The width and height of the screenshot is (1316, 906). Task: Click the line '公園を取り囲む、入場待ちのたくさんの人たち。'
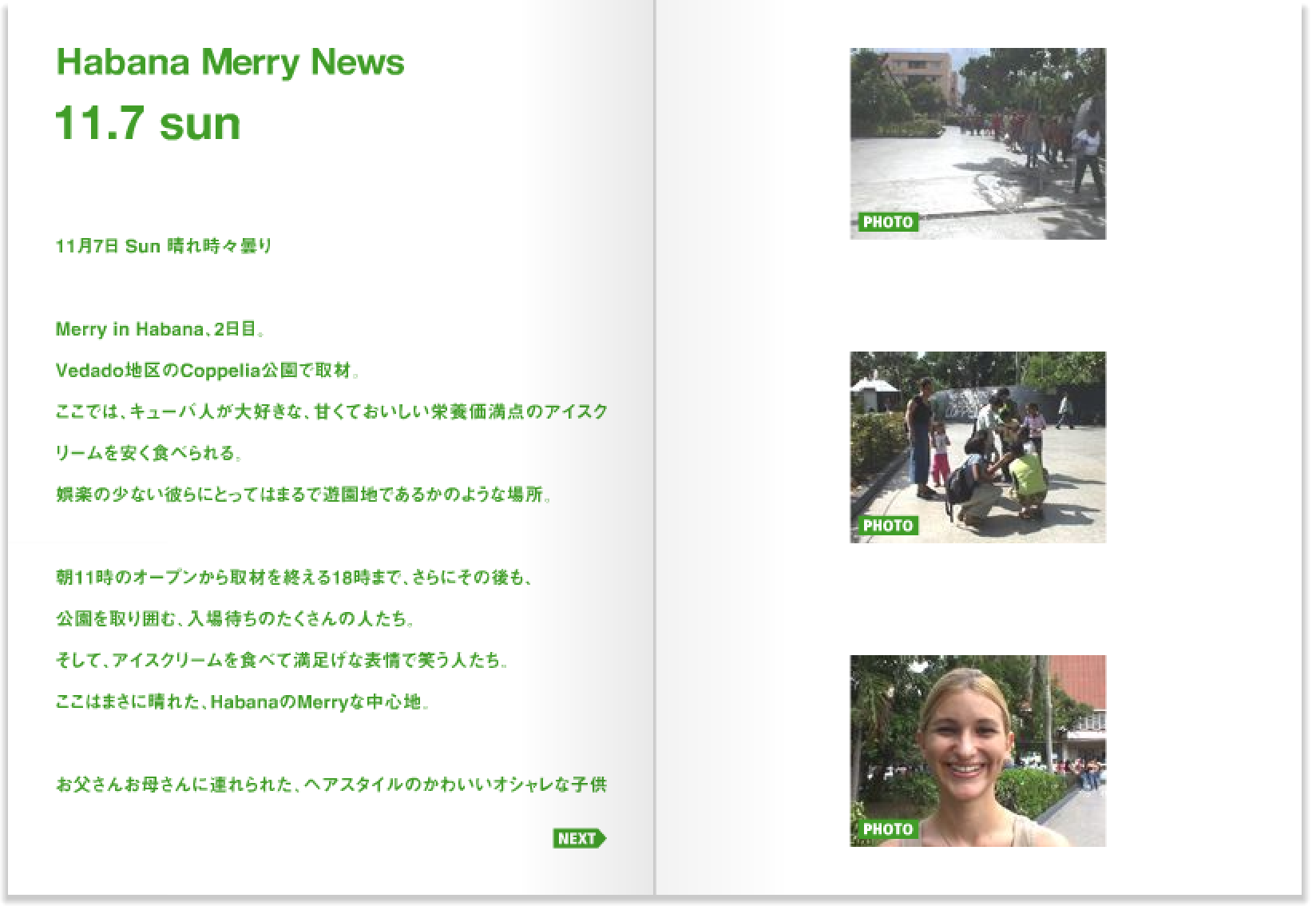tap(236, 619)
